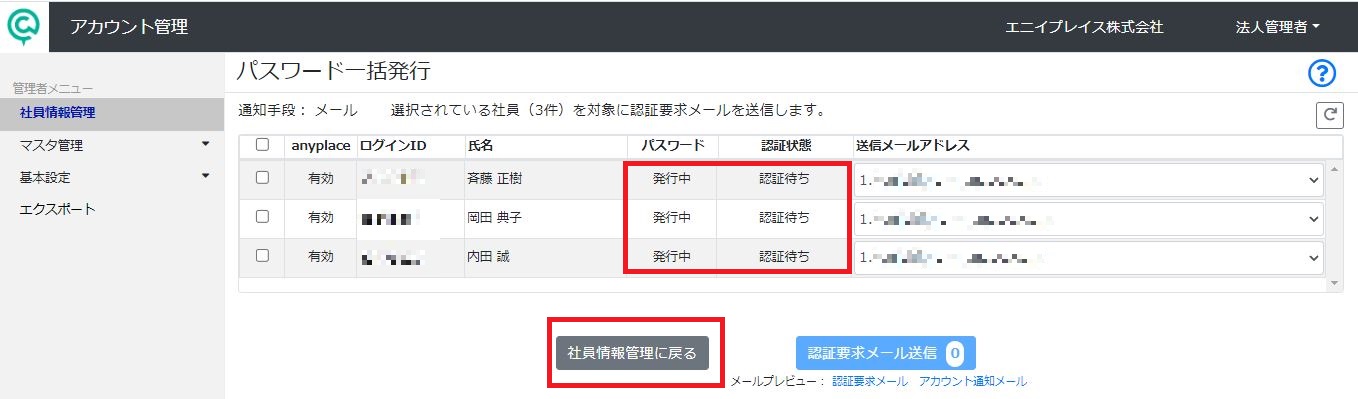
Task: Expand 基本設定 sidebar menu
Action: 112,177
